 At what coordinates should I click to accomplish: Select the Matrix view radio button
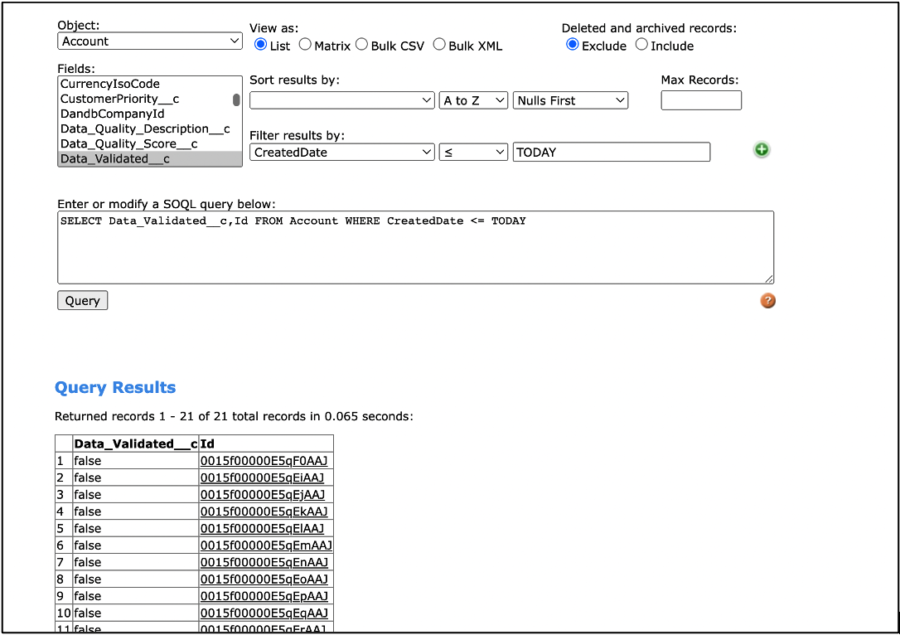(305, 45)
